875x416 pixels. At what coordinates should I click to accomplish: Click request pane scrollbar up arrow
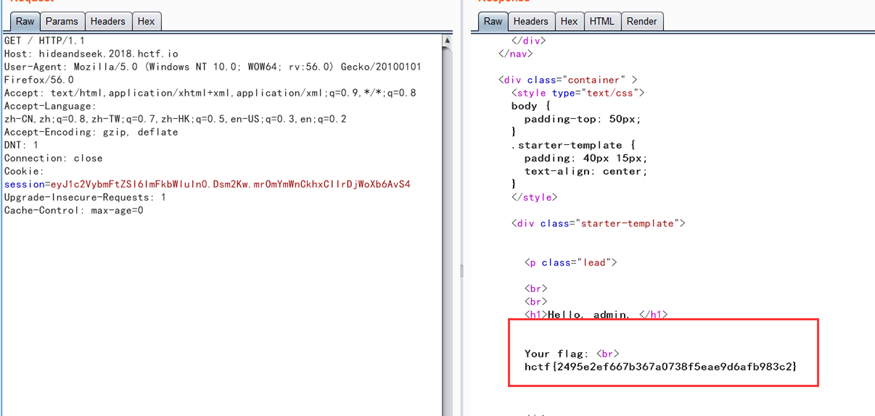click(x=446, y=41)
